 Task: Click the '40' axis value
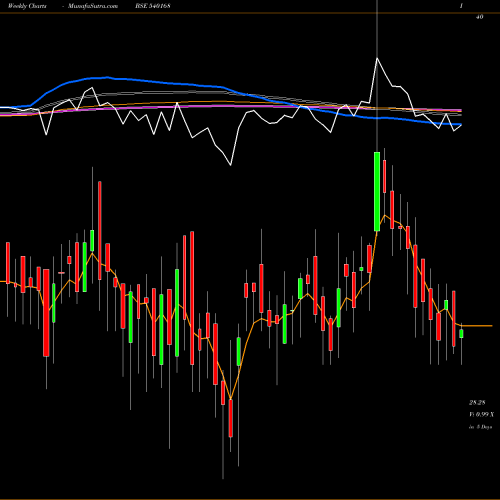[479, 17]
